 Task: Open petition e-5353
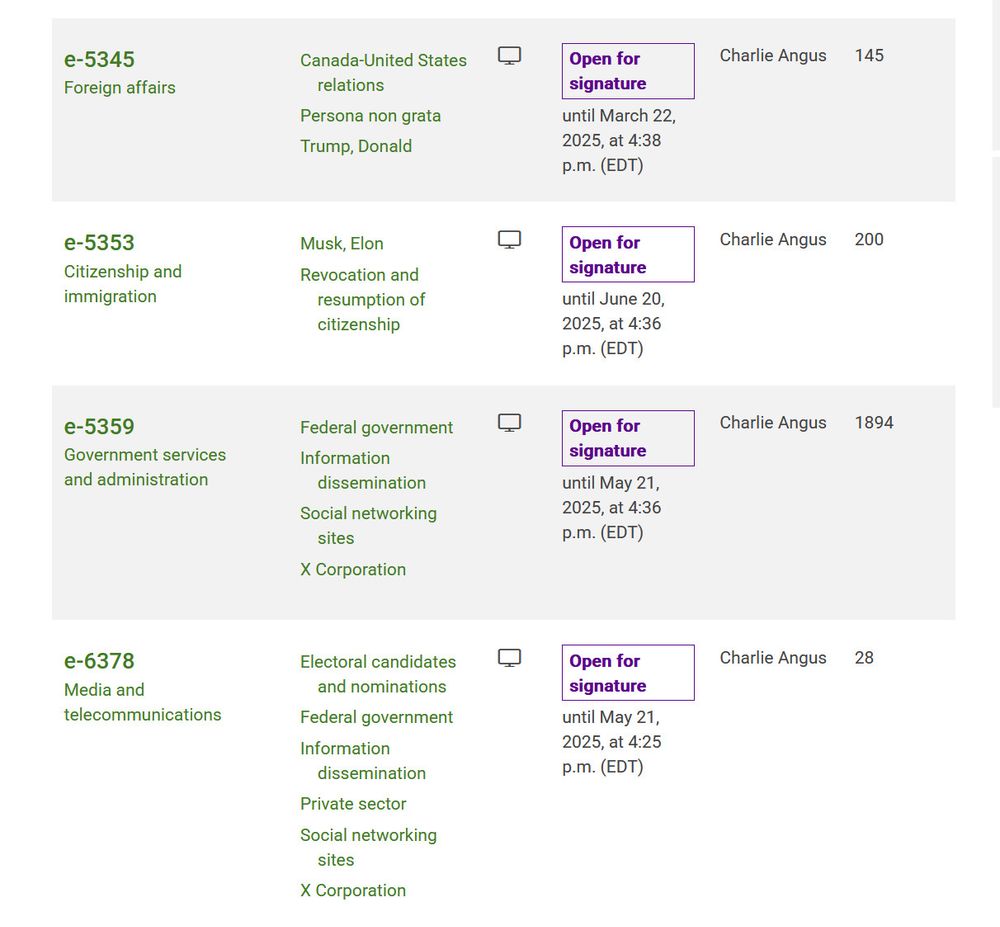click(x=99, y=243)
